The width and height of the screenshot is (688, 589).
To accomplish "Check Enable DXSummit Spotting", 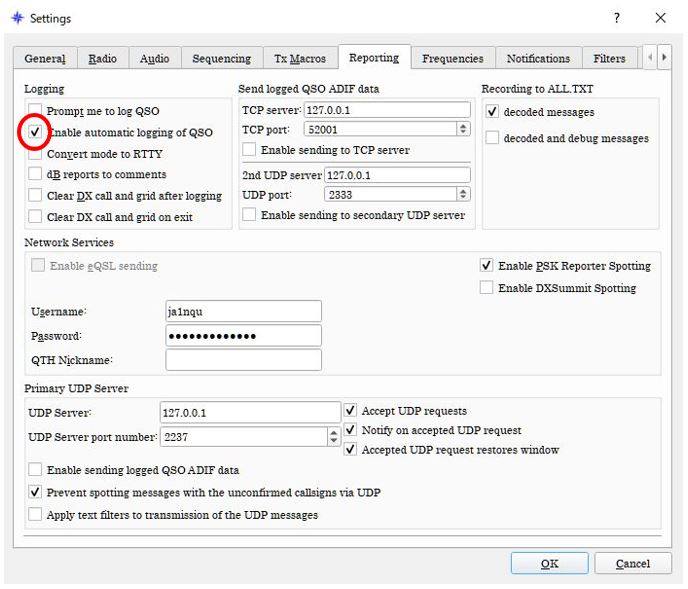I will 487,288.
